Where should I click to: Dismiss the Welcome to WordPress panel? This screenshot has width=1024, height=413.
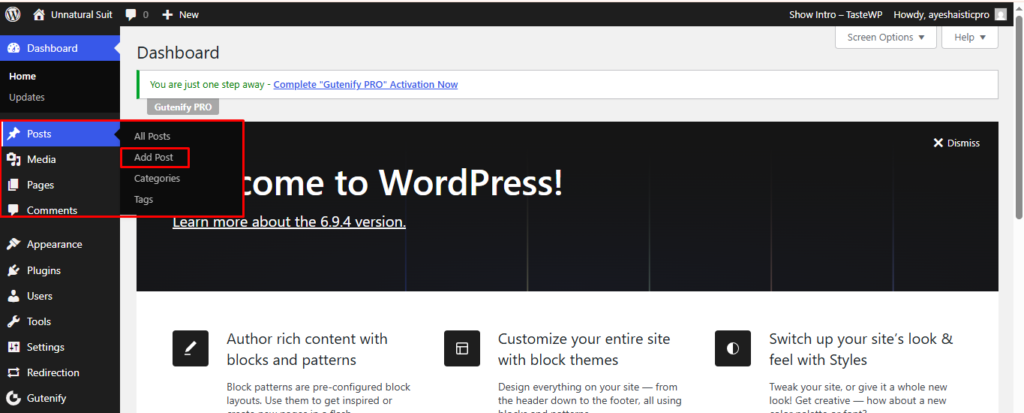[x=956, y=143]
